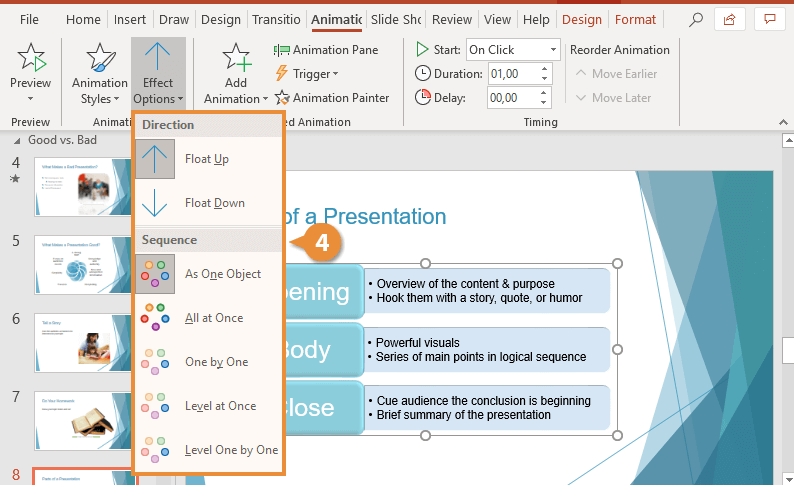Select the Float Down direction option
Image resolution: width=794 pixels, height=485 pixels.
[208, 203]
